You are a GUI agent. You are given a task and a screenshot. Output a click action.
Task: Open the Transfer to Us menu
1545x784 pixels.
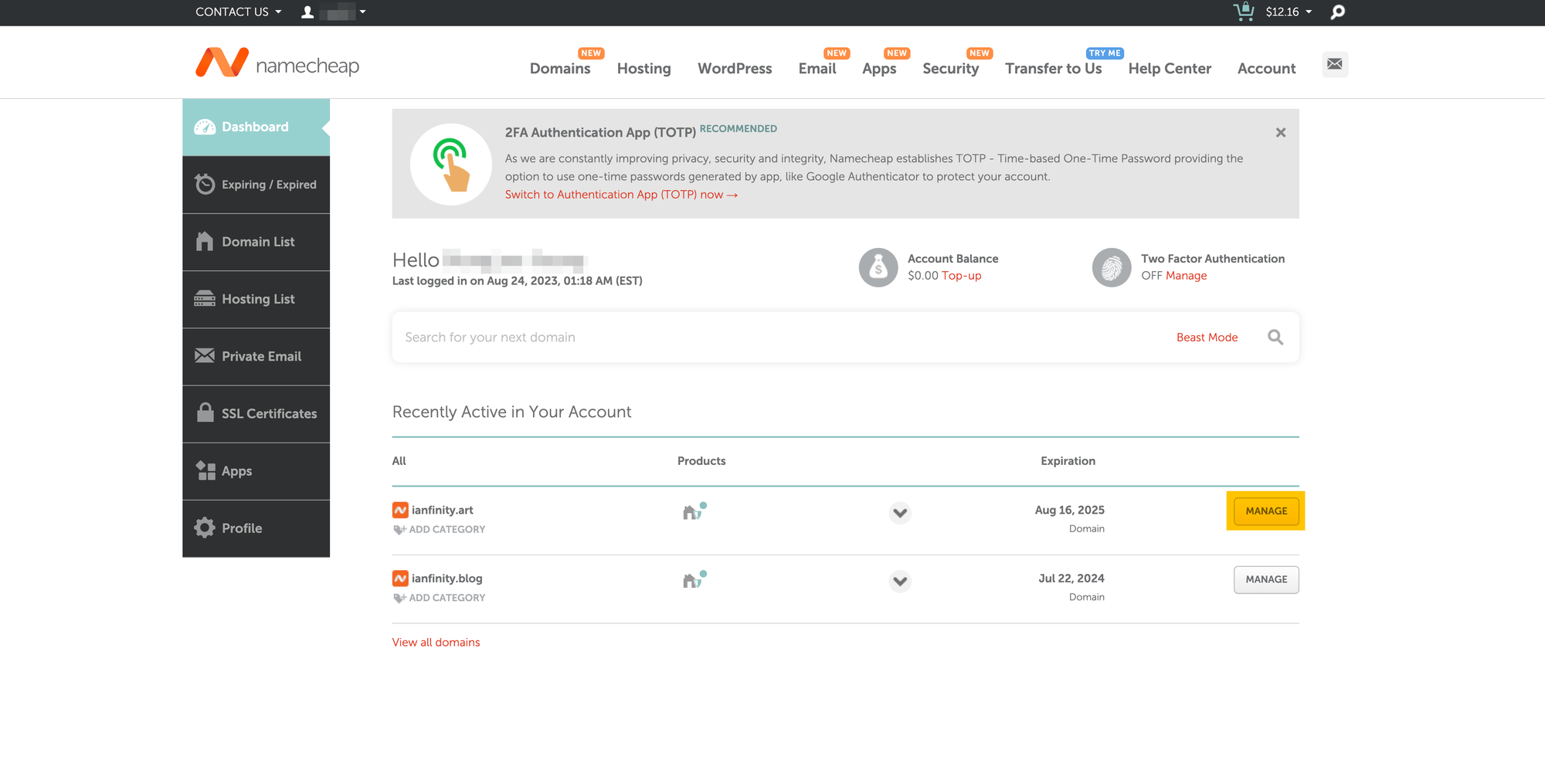1053,68
